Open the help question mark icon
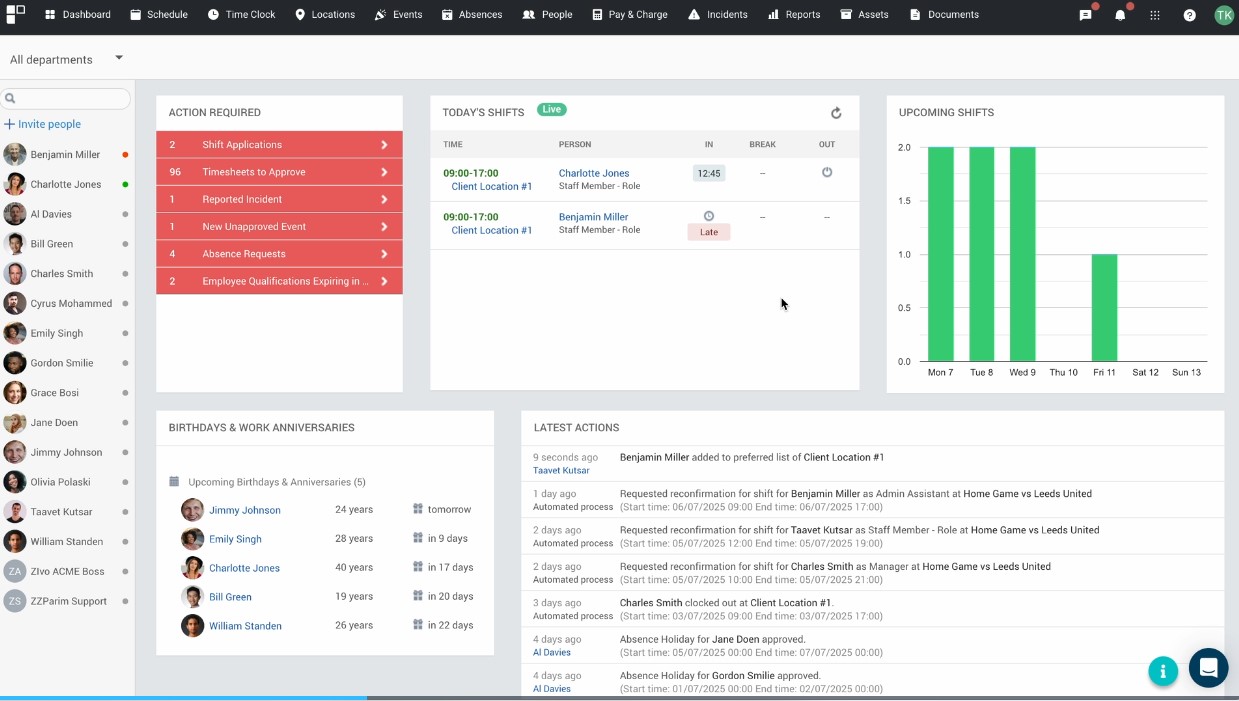 [1189, 15]
